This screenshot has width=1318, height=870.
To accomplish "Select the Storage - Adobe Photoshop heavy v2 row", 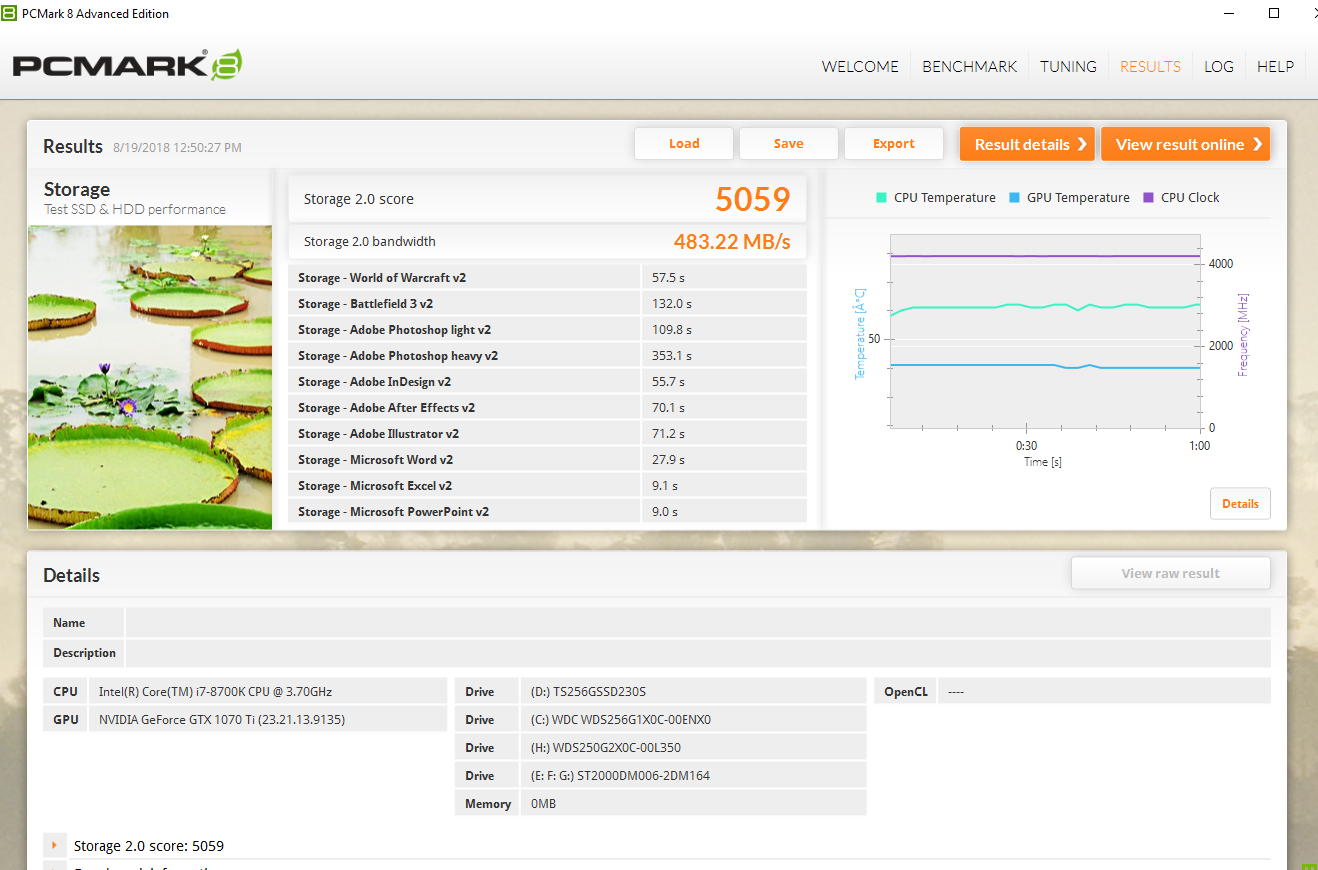I will (547, 355).
